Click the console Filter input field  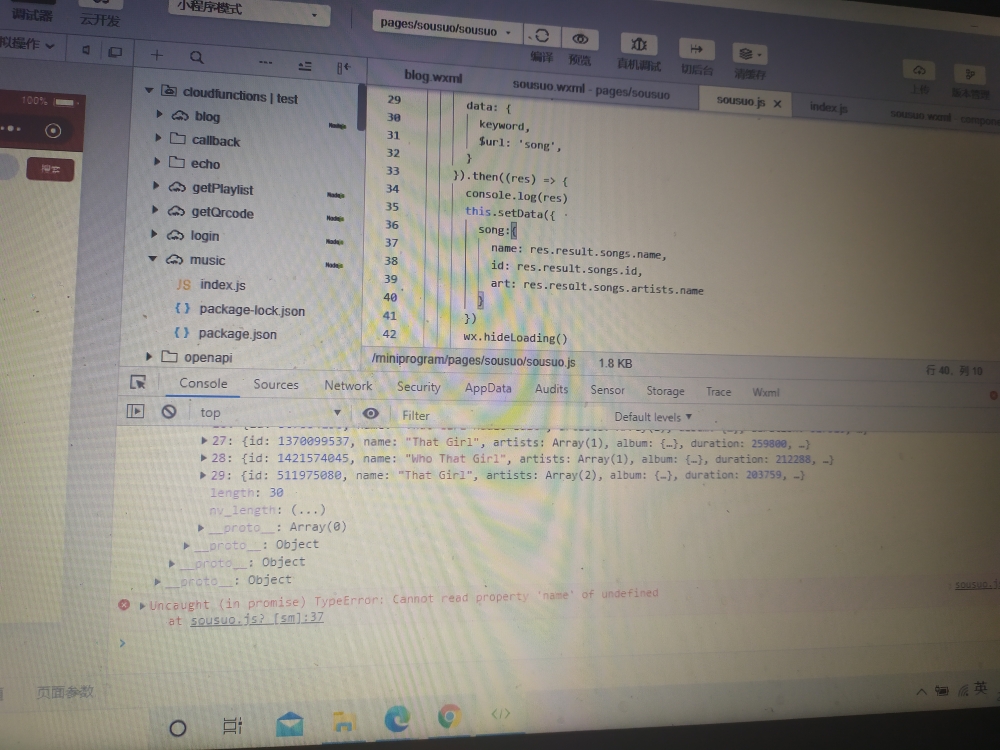pyautogui.click(x=497, y=415)
